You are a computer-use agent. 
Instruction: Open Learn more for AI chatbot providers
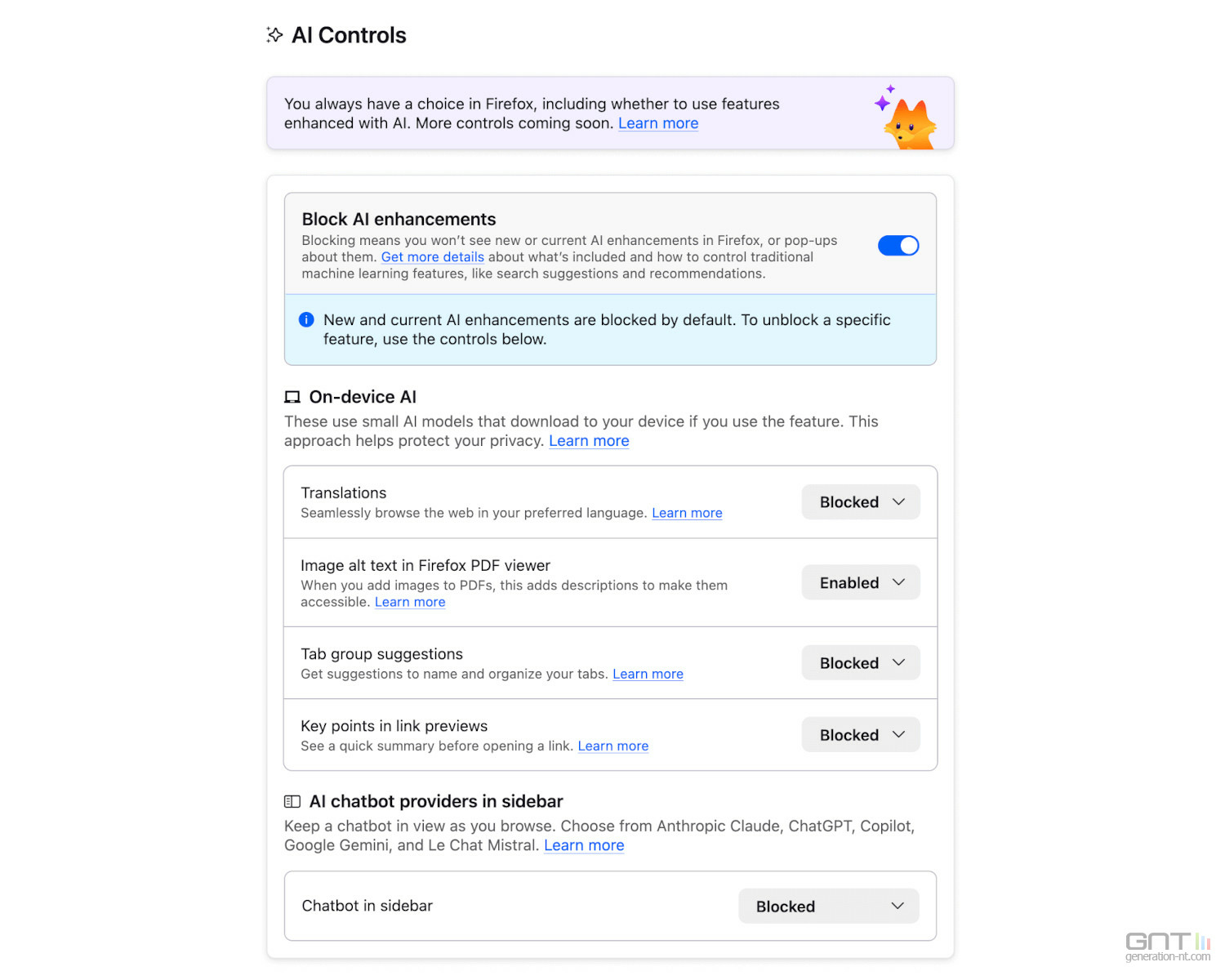click(583, 845)
